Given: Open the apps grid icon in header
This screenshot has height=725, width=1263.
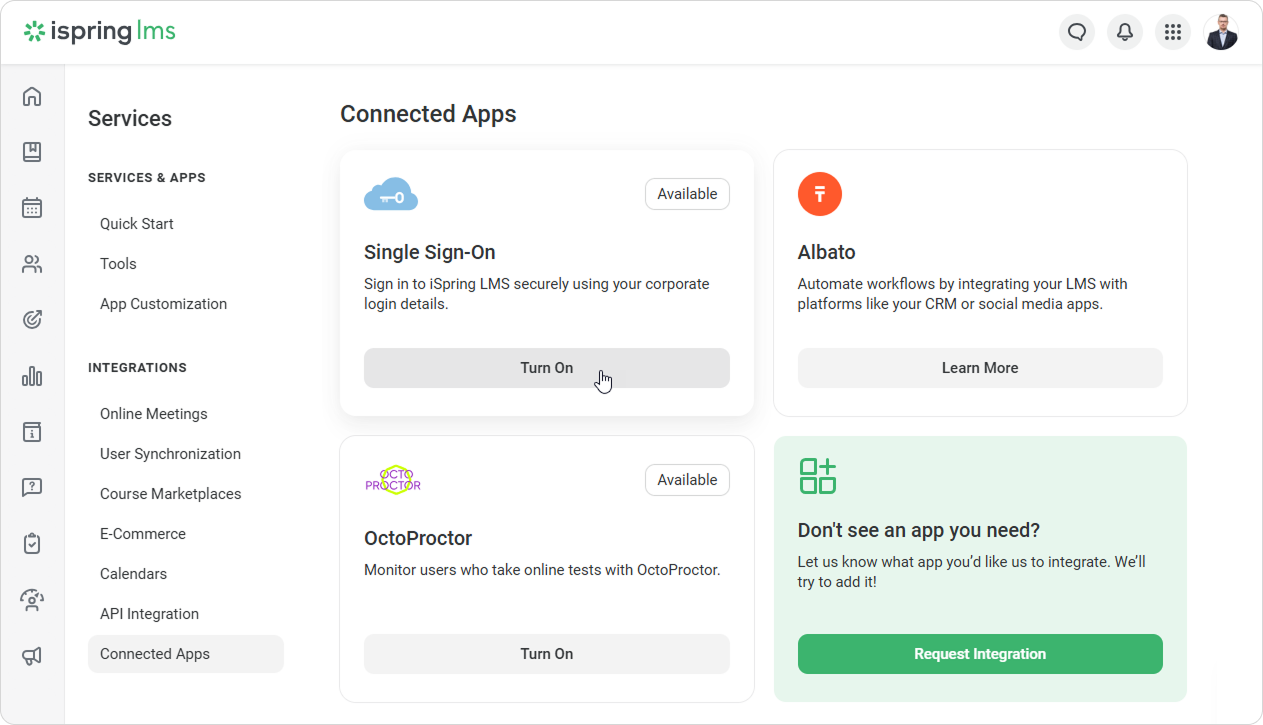Looking at the screenshot, I should coord(1173,32).
